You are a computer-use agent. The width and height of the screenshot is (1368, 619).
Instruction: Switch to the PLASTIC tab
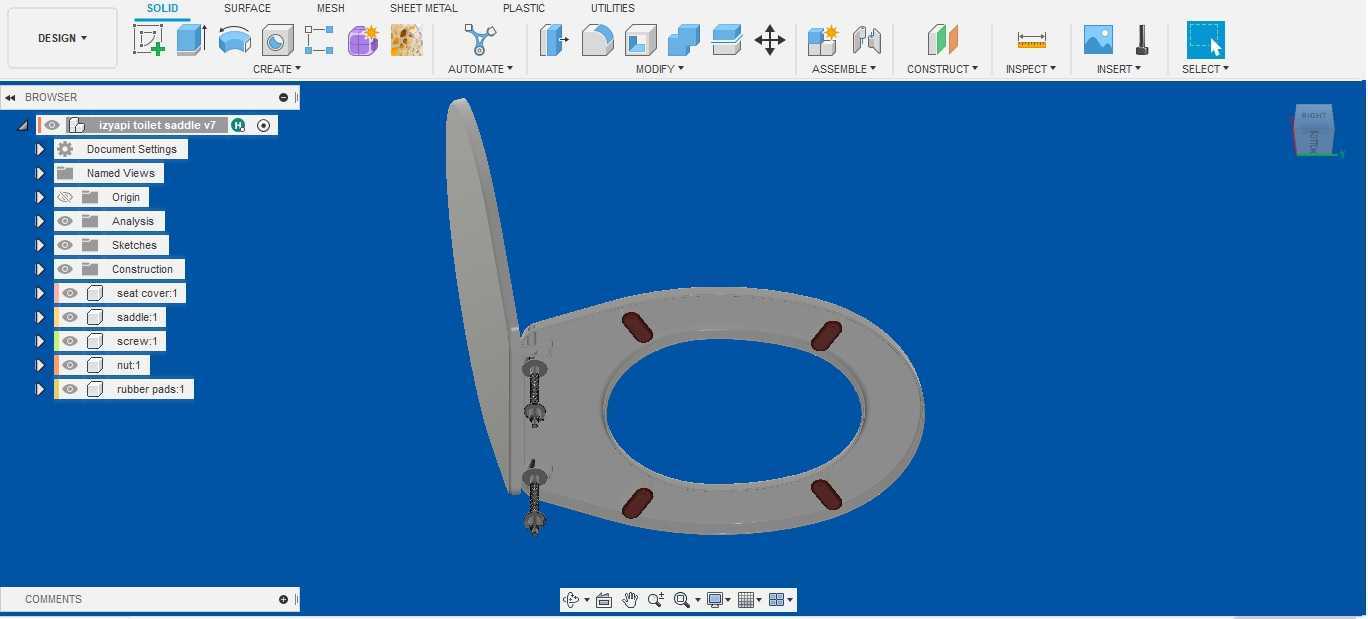click(524, 8)
